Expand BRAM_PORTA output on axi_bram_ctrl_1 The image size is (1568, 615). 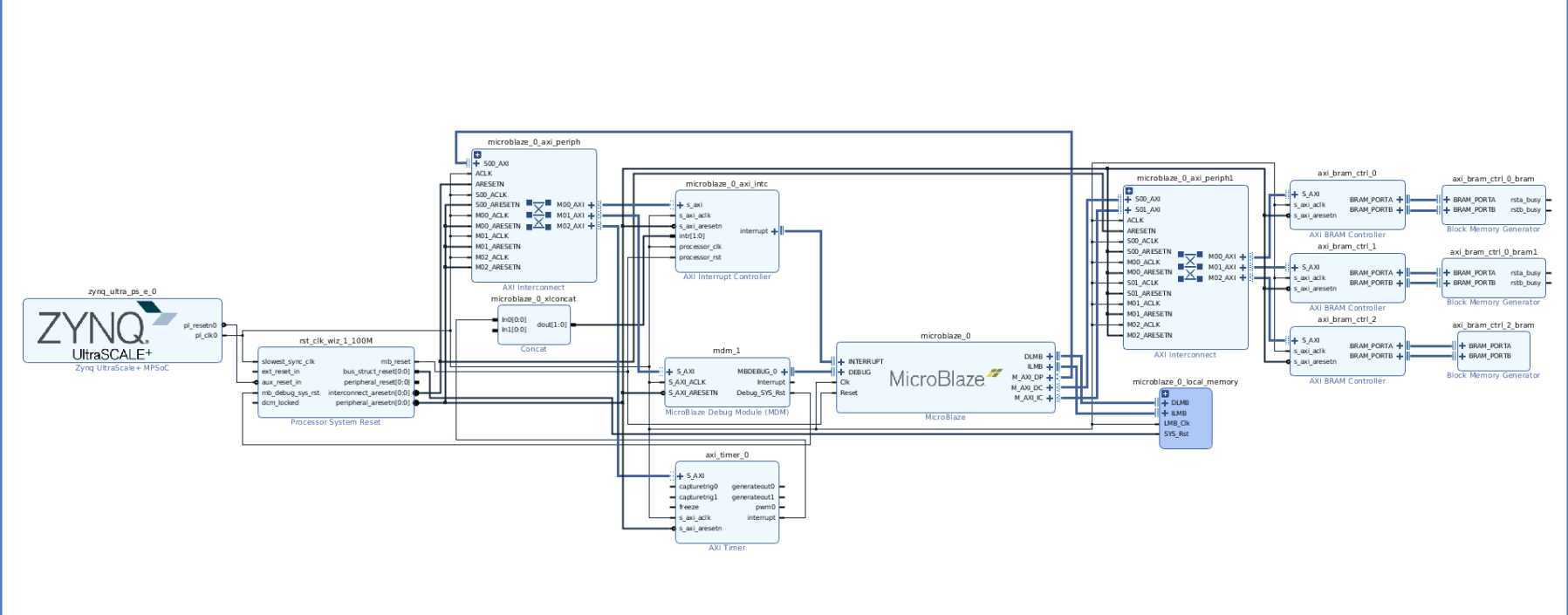point(1400,273)
